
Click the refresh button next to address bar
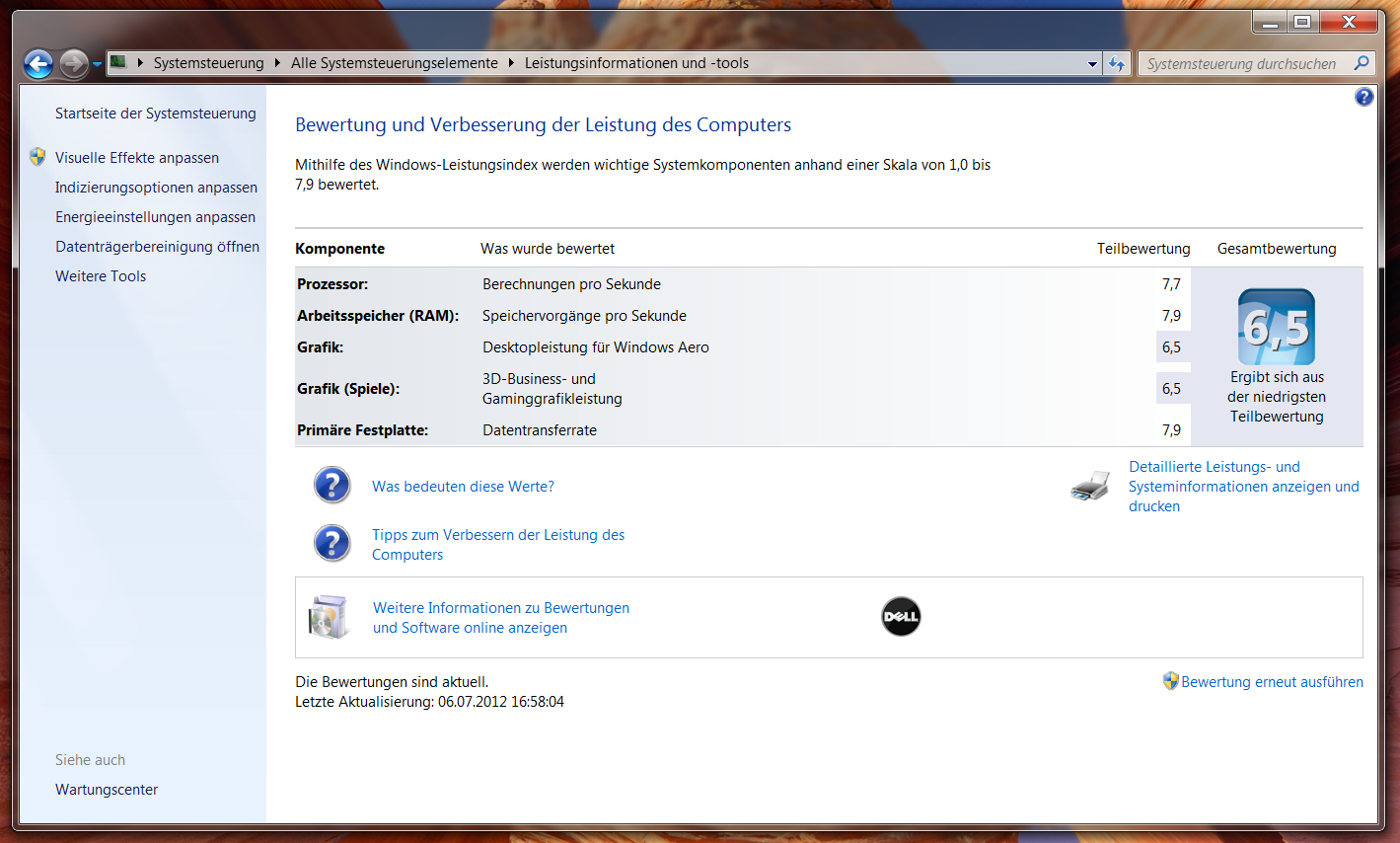(1117, 63)
